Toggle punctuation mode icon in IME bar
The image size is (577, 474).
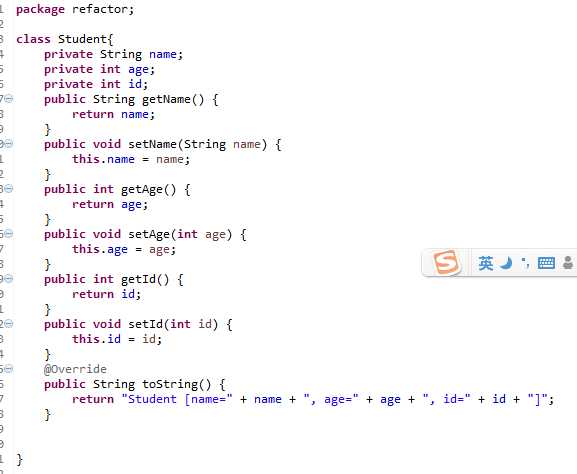tap(526, 262)
